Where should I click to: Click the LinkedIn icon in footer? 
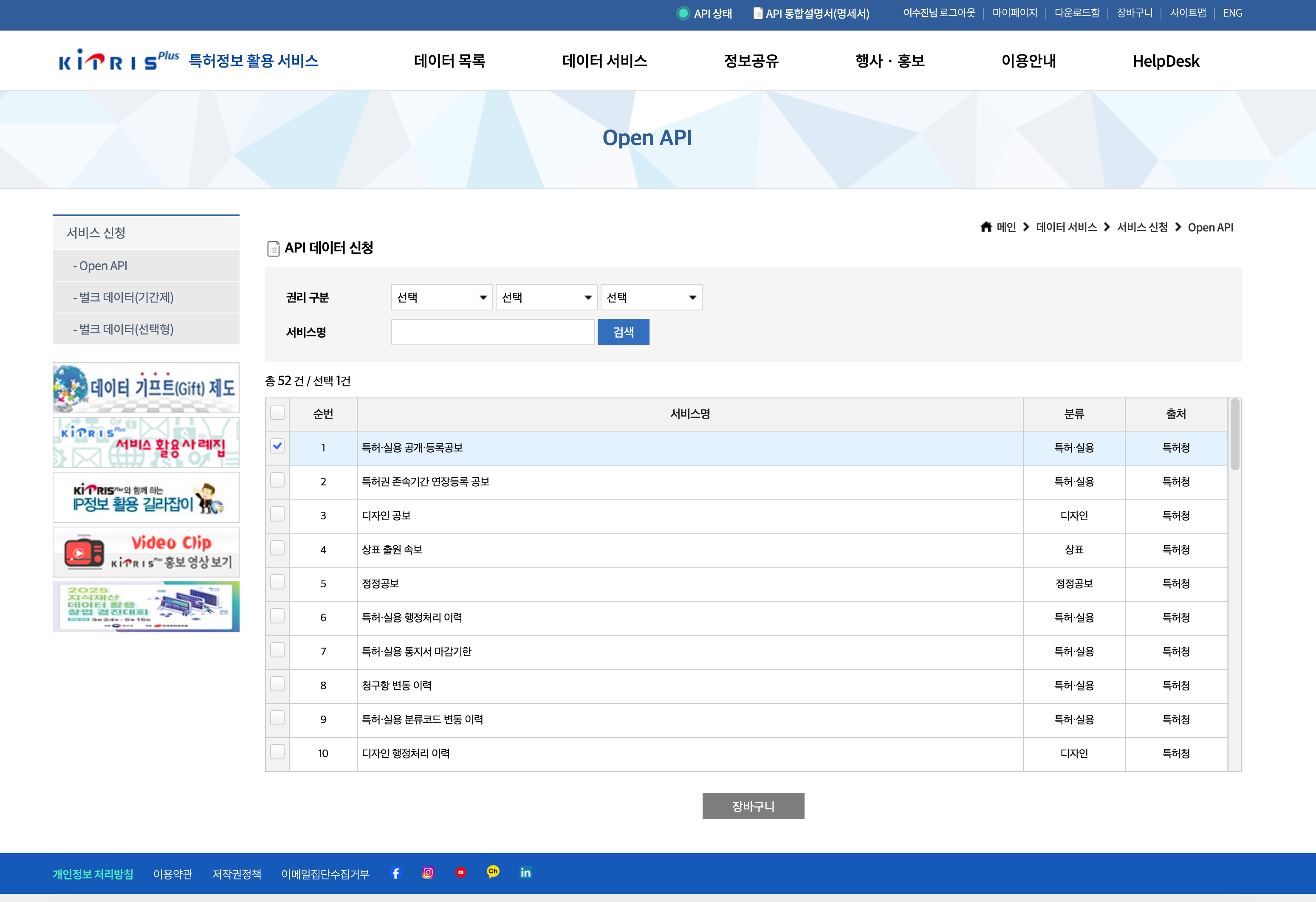pyautogui.click(x=525, y=873)
